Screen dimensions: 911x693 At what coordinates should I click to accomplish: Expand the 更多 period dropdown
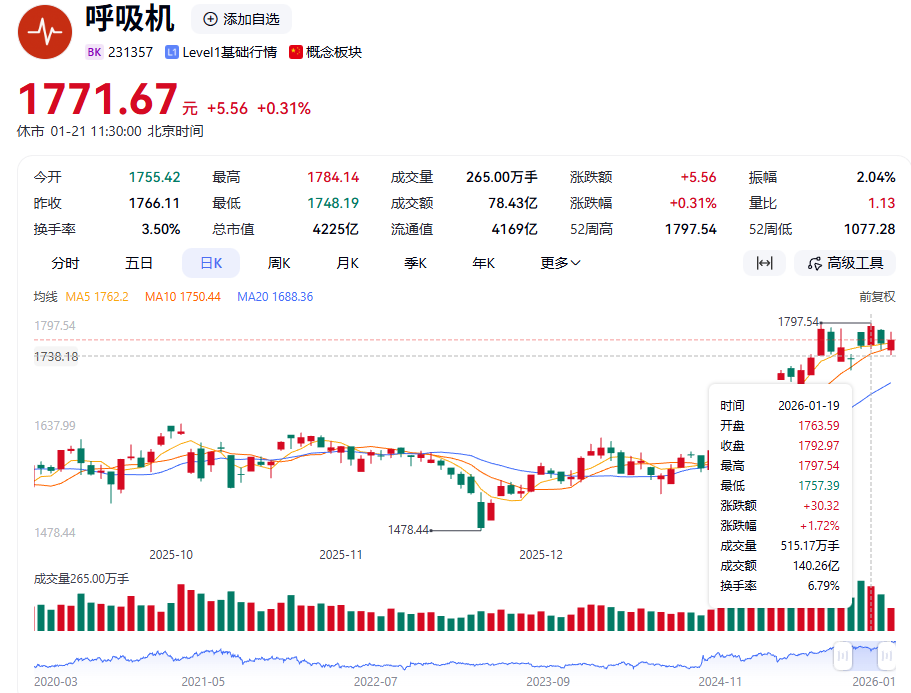point(560,263)
